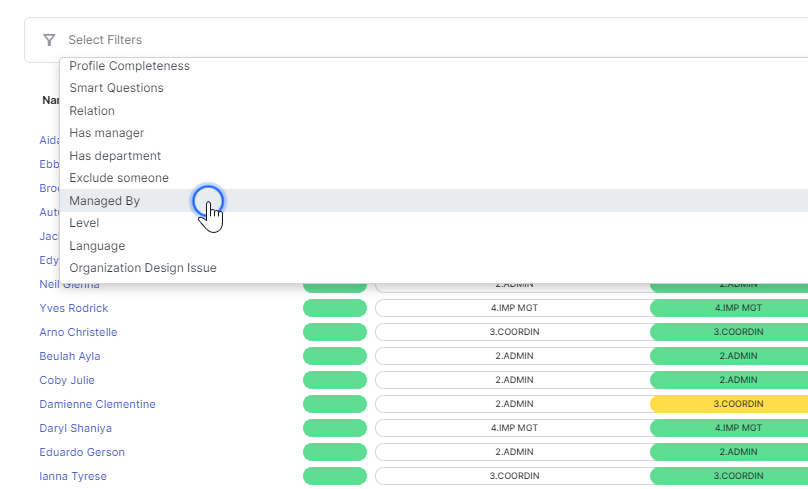Choose Smart Questions from filter list
The width and height of the screenshot is (808, 489).
coord(116,88)
